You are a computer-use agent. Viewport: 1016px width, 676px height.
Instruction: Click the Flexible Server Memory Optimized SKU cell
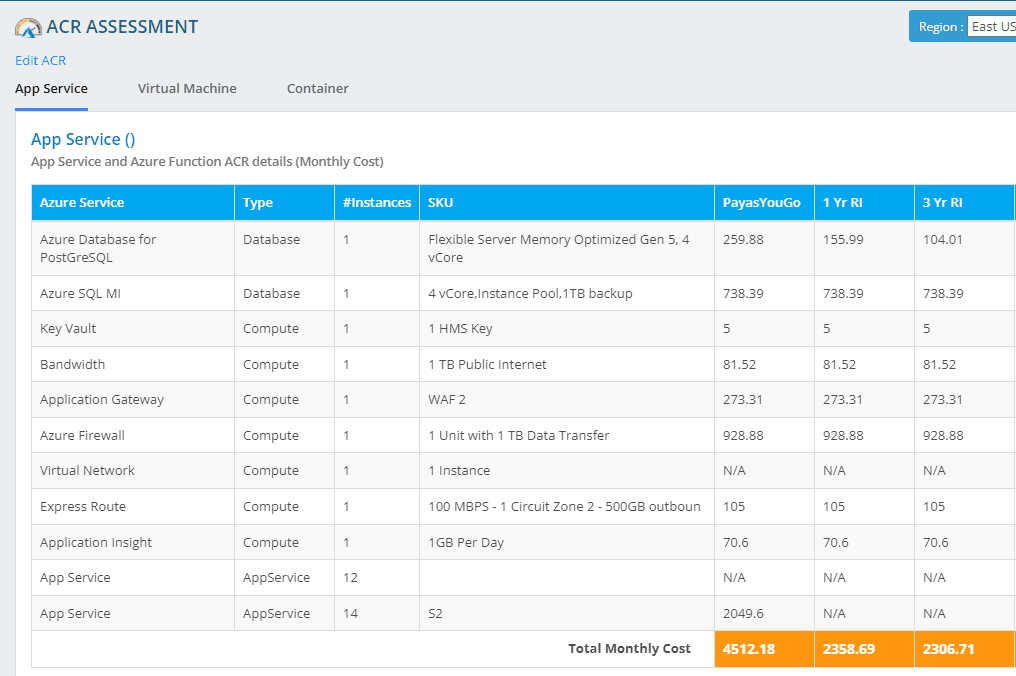(567, 248)
